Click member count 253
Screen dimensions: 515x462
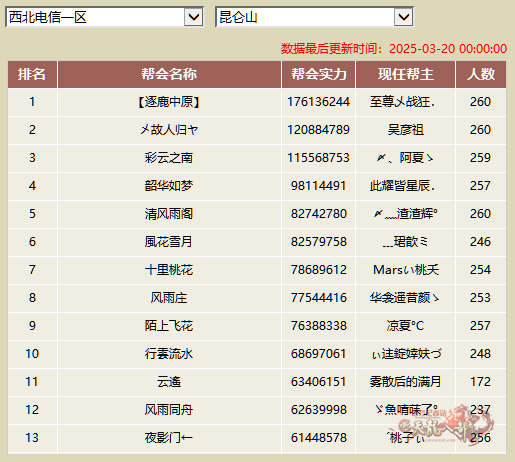point(481,298)
